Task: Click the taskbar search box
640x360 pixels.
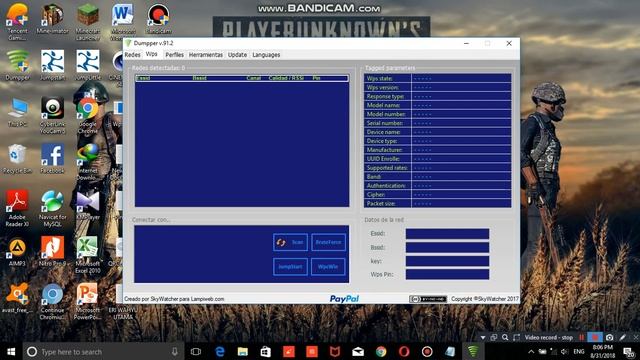Action: pos(103,351)
